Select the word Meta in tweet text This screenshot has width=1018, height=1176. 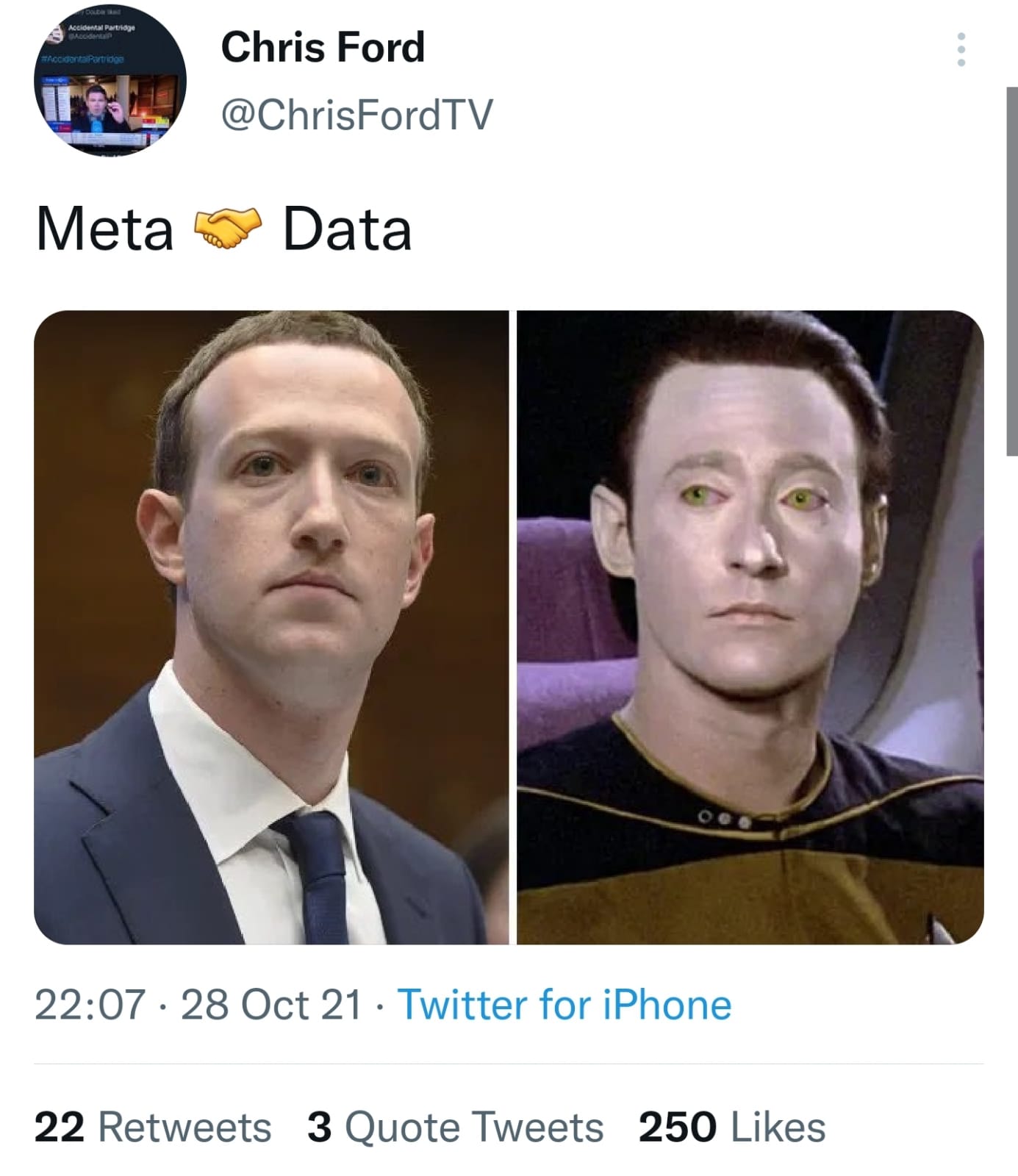pyautogui.click(x=104, y=229)
